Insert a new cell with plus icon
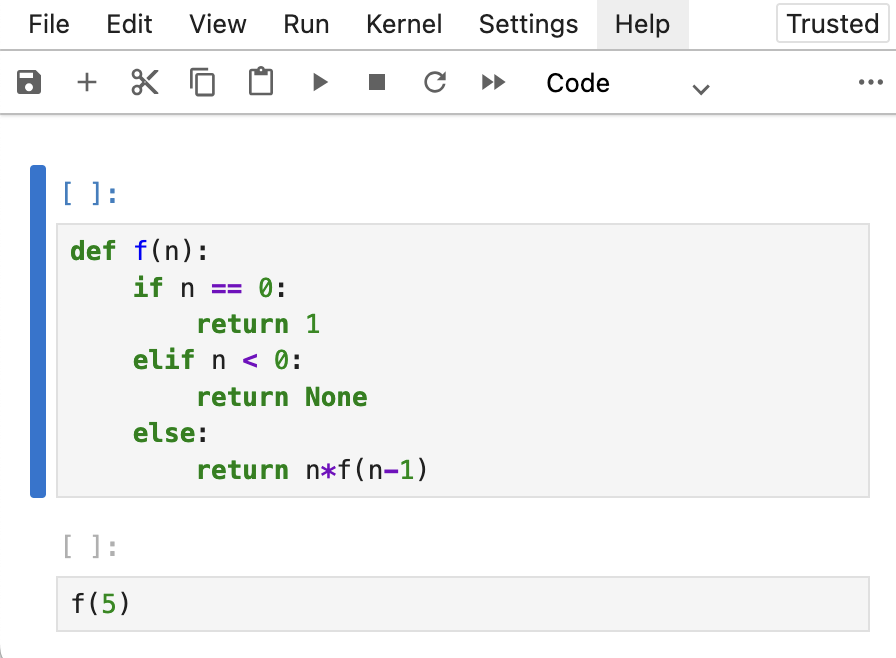Viewport: 896px width, 658px height. coord(87,83)
